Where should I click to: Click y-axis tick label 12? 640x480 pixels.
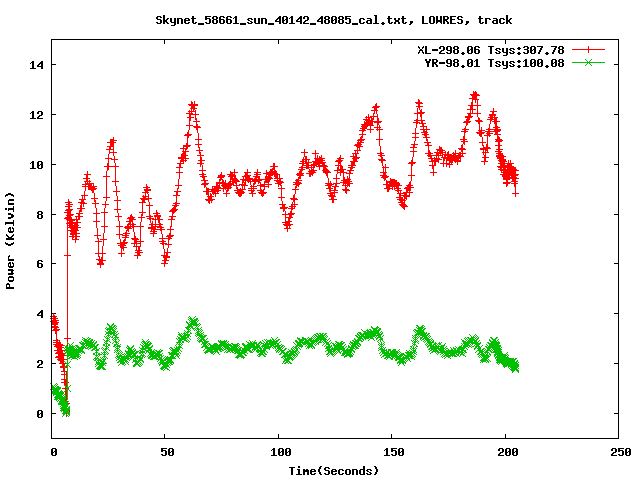click(37, 115)
